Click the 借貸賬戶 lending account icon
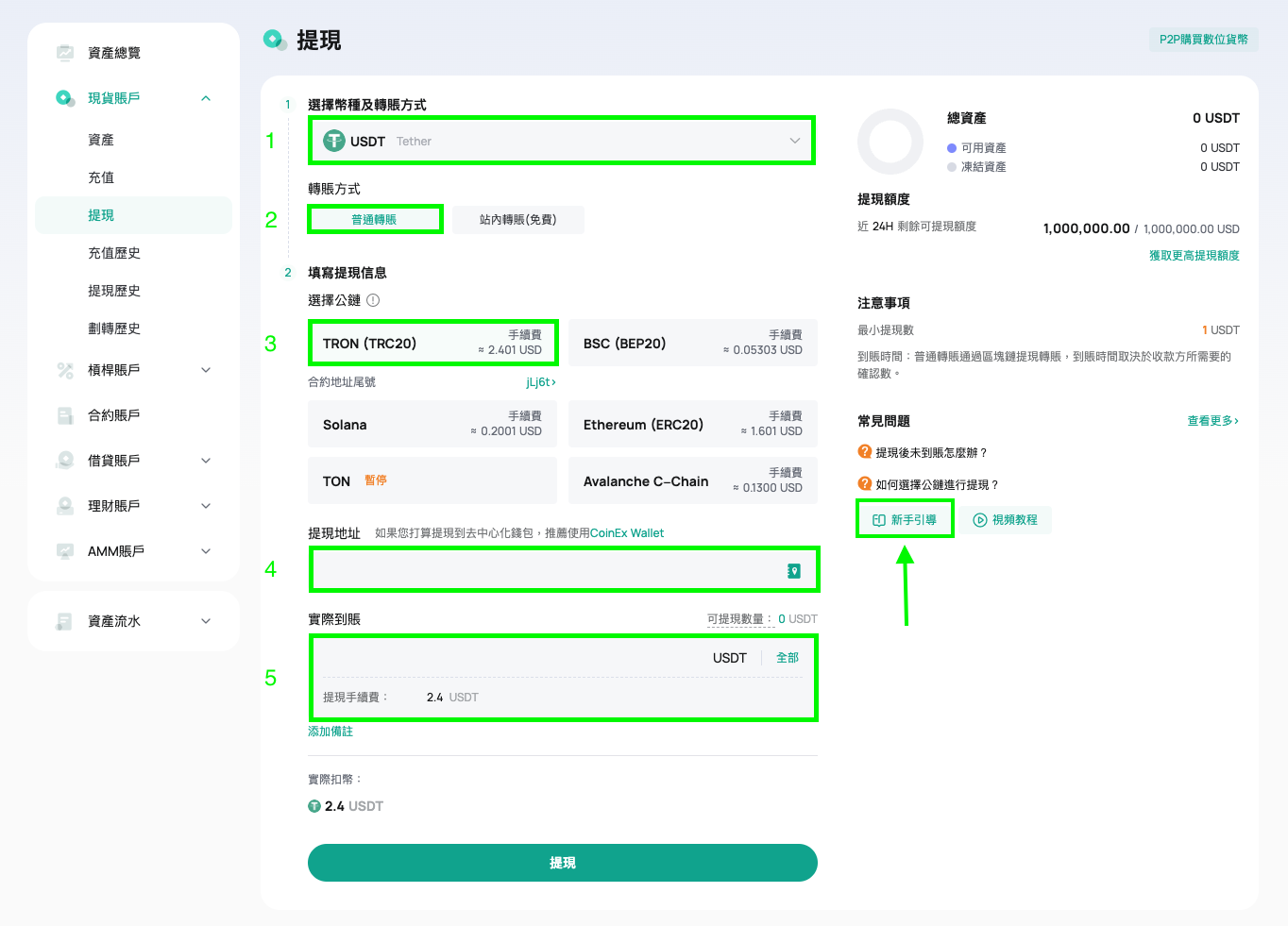This screenshot has width=1288, height=926. point(65,461)
